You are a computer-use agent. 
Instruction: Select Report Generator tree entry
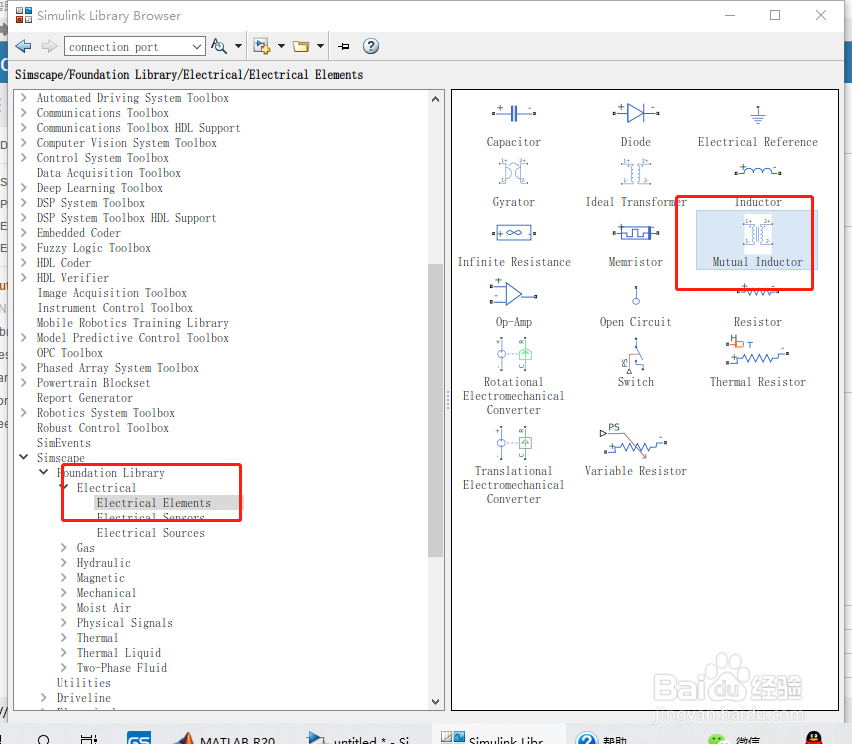[84, 398]
